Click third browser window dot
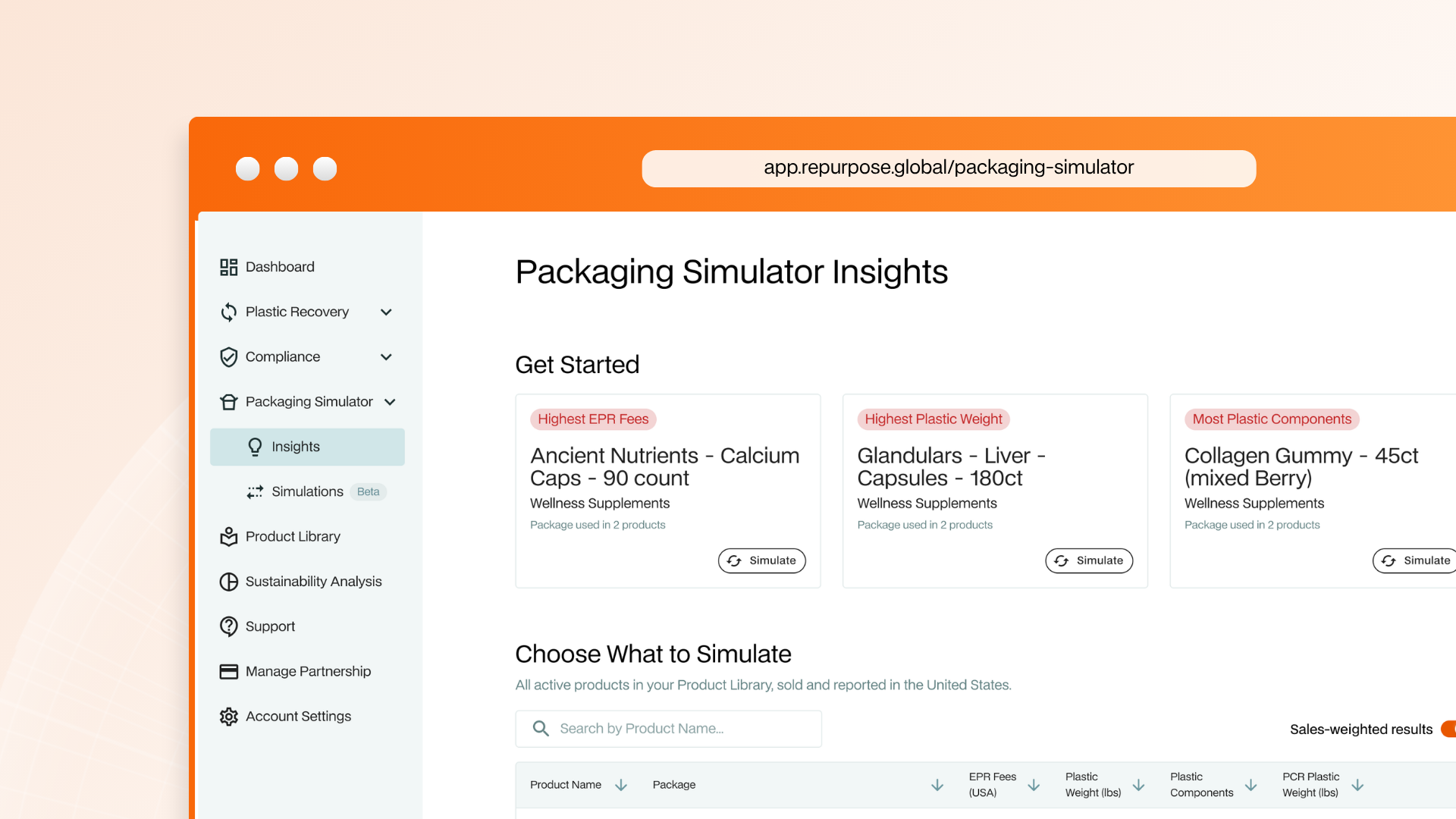The height and width of the screenshot is (819, 1456). (x=325, y=168)
